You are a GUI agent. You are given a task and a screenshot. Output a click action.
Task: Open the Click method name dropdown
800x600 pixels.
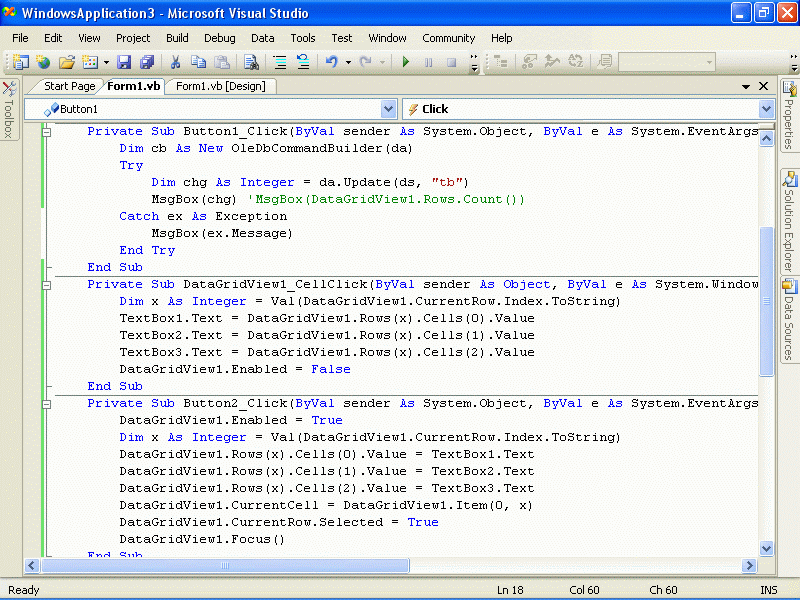tap(766, 109)
